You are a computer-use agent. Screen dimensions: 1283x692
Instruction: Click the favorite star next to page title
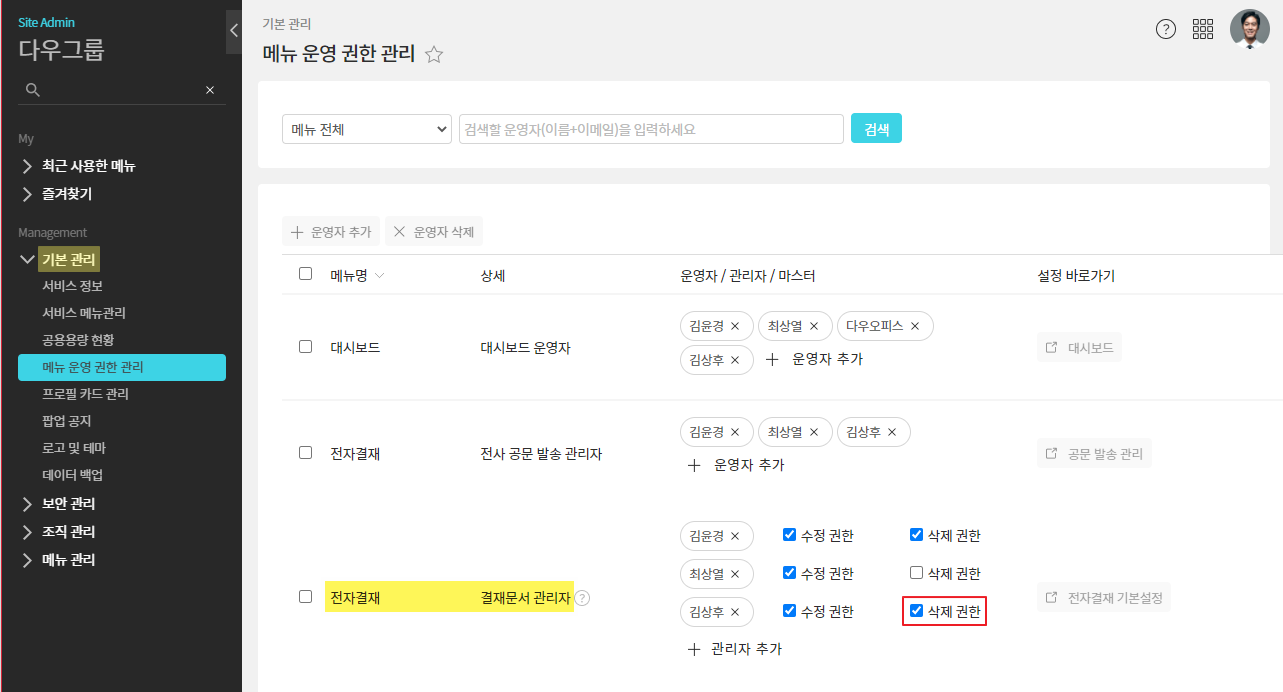tap(434, 55)
